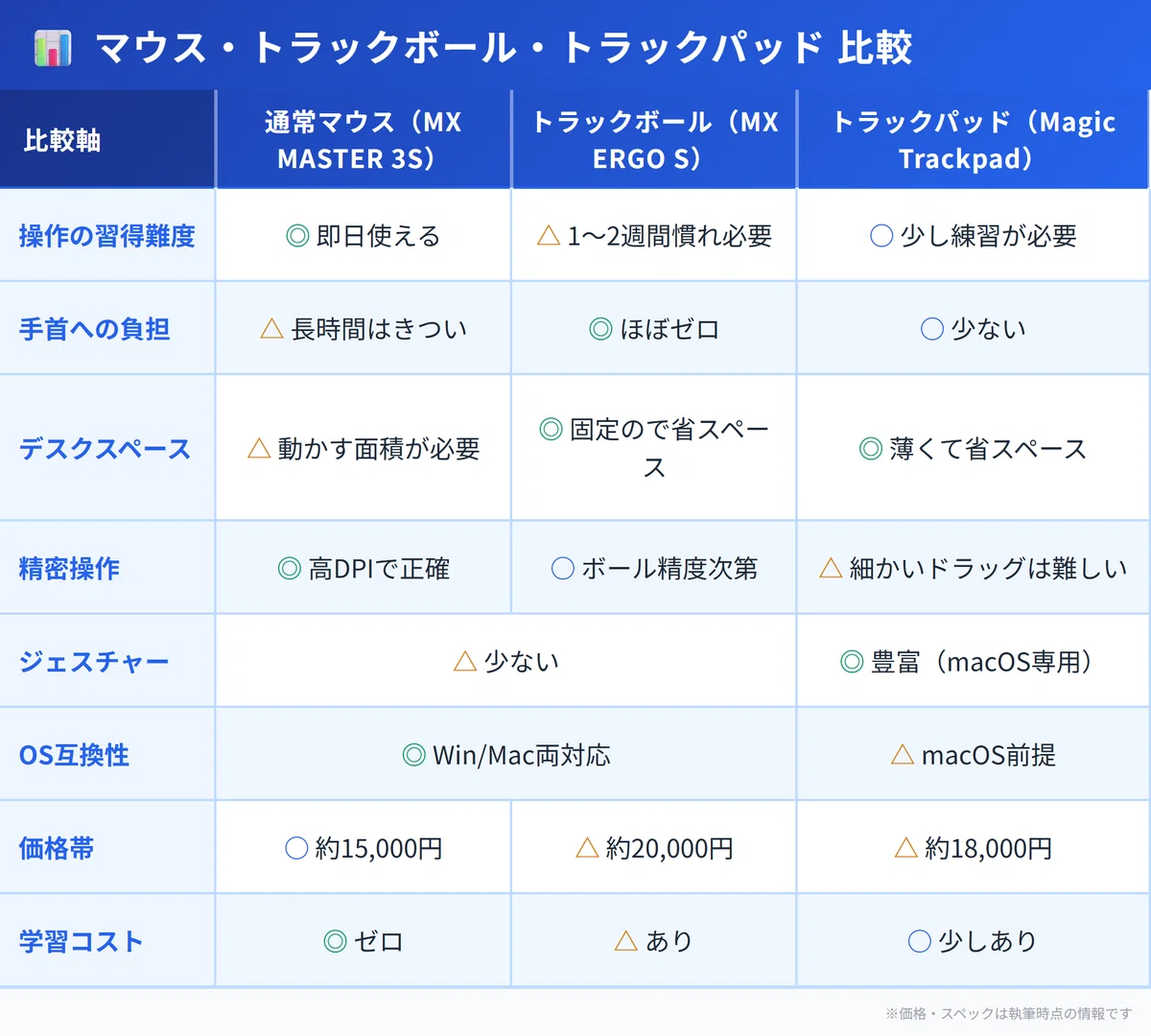Click double-circle icon beside 即日使える
Image resolution: width=1151 pixels, height=1036 pixels.
point(298,236)
